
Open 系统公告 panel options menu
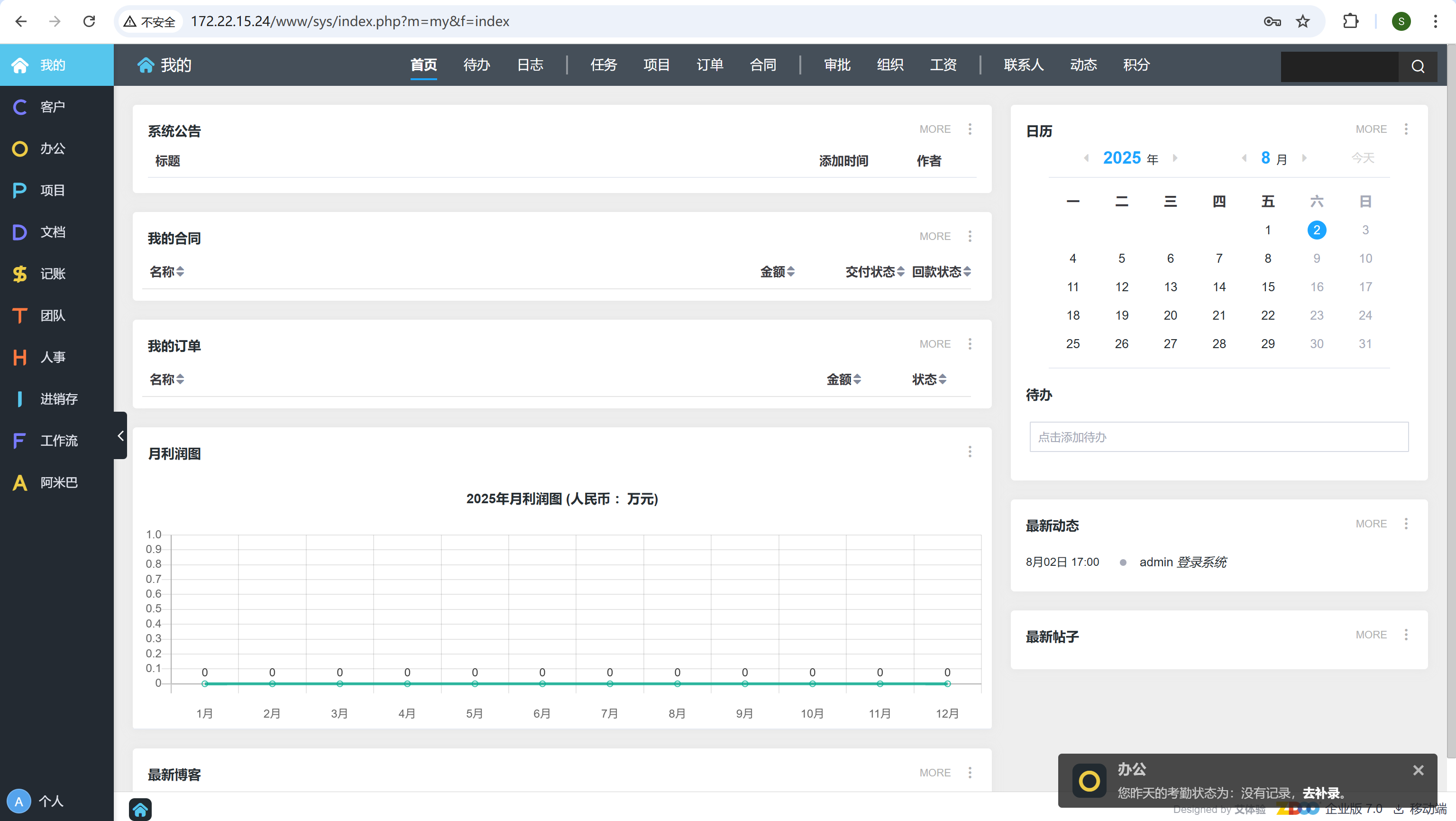970,129
